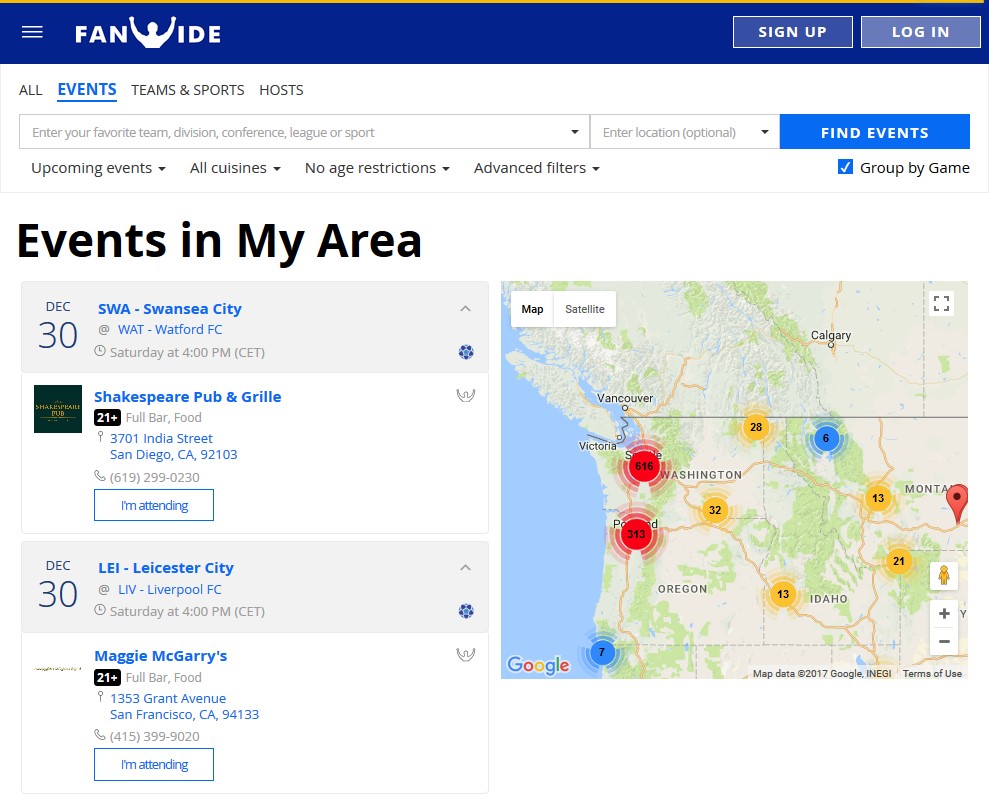Screen dimensions: 989x798
Task: Switch map to Satellite view
Action: [585, 309]
